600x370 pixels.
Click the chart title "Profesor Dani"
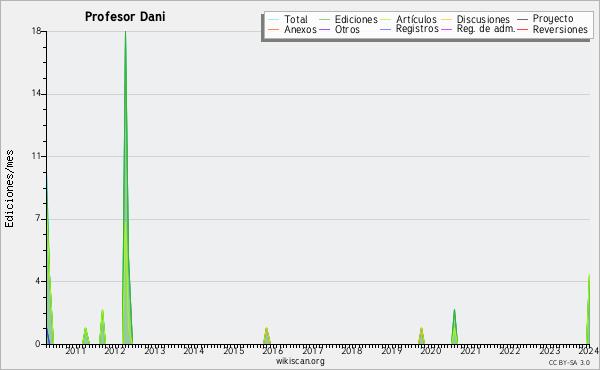pyautogui.click(x=125, y=17)
